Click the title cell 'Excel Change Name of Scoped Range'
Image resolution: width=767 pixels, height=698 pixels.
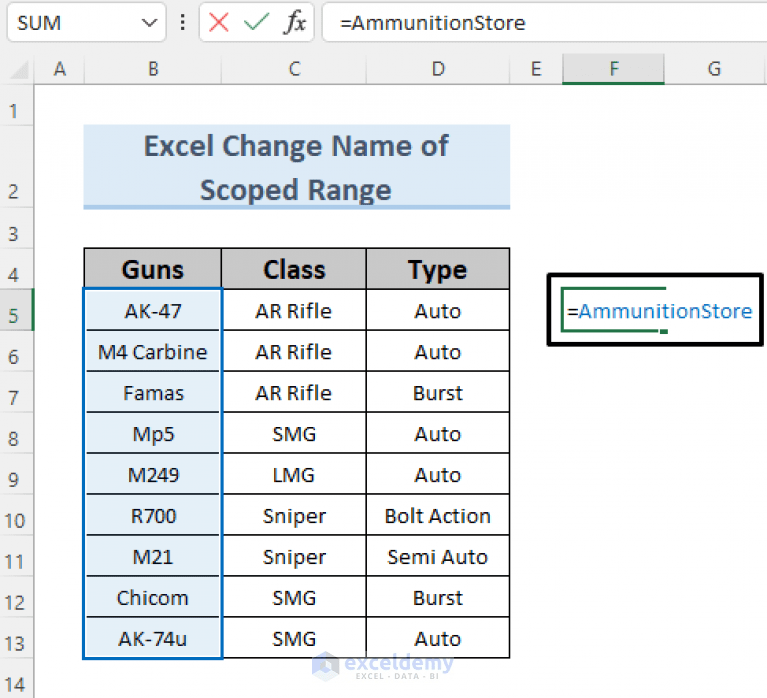coord(296,167)
